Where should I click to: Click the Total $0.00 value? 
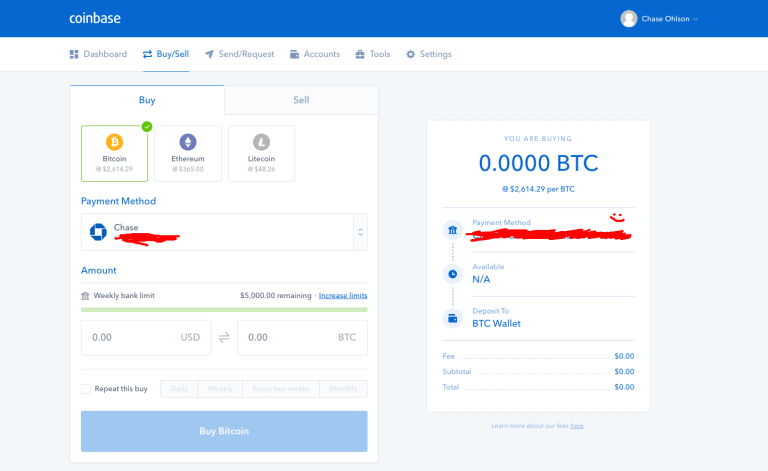click(x=624, y=387)
